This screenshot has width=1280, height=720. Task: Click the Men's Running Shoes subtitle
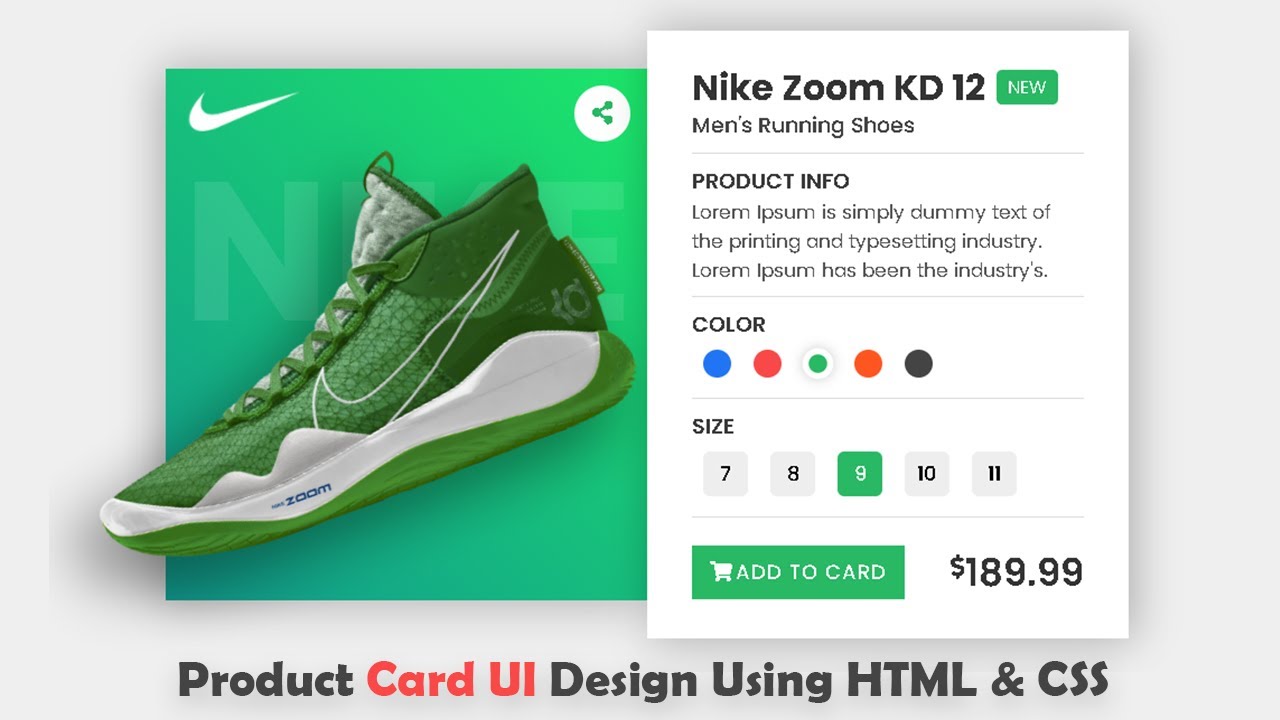(x=803, y=126)
